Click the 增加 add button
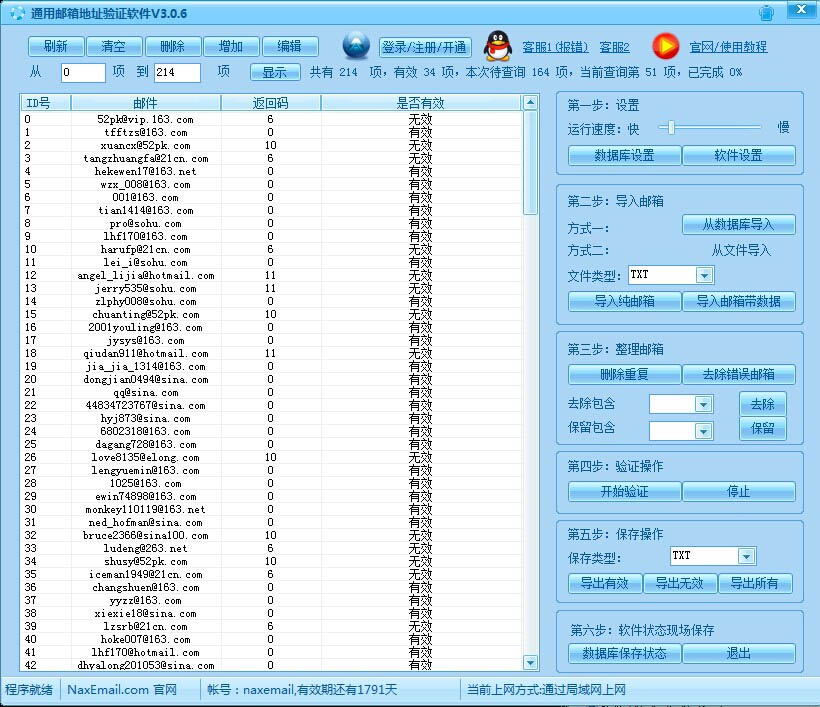820x707 pixels. 231,47
